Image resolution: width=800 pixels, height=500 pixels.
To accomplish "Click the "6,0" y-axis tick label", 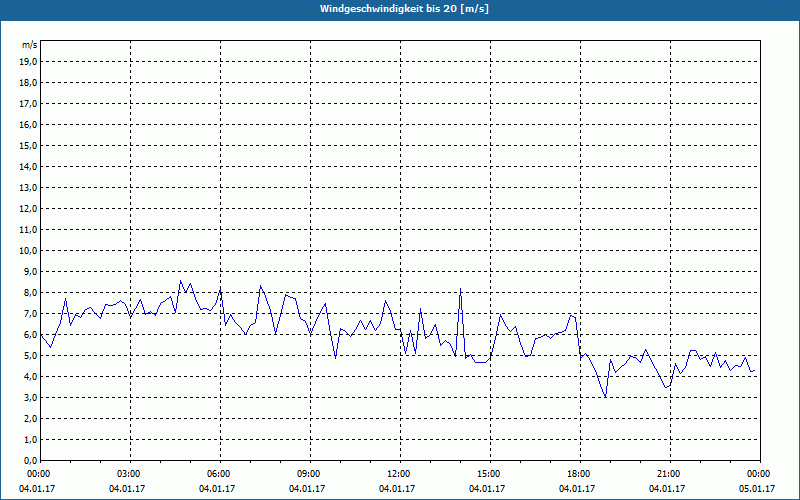I will (30, 335).
